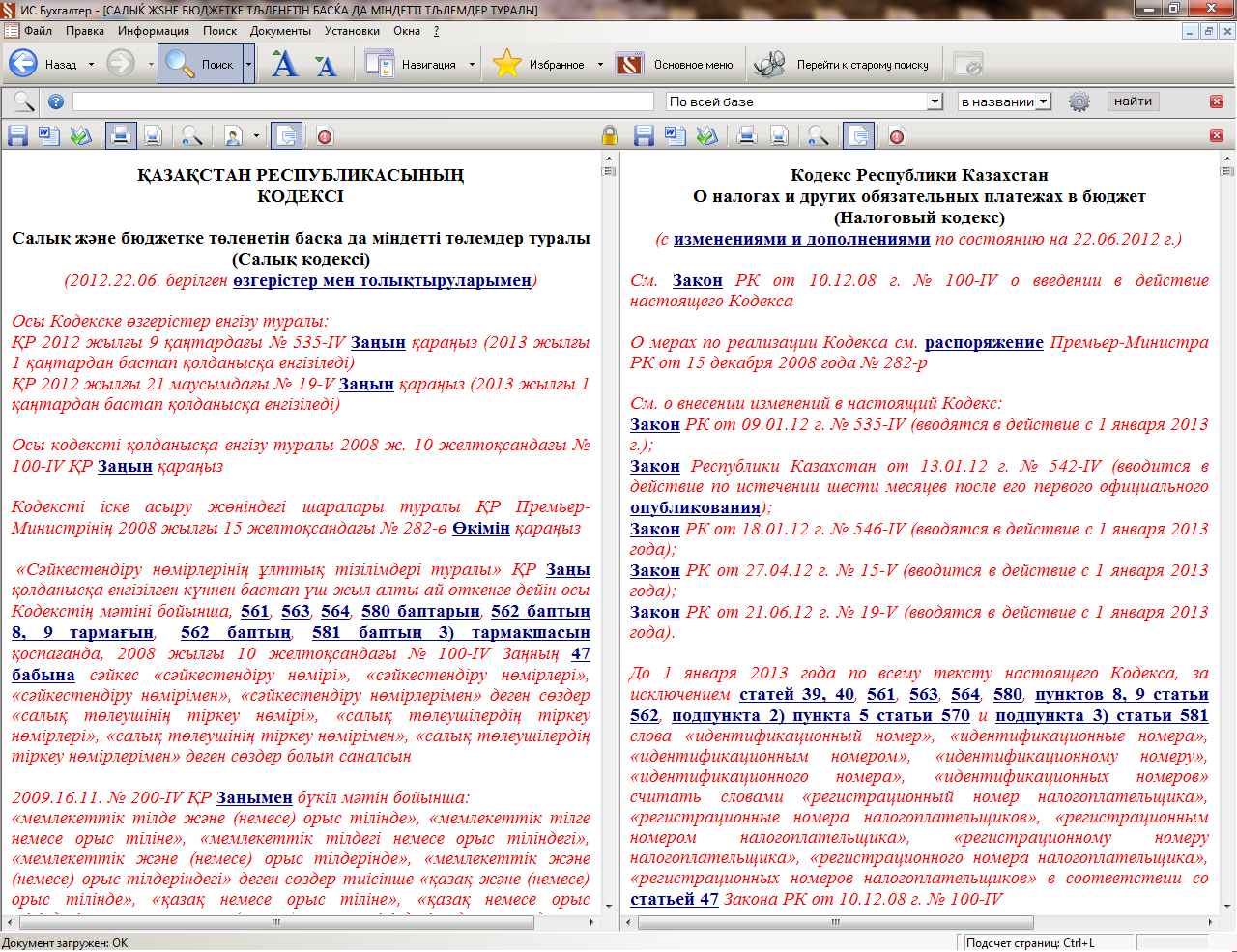Click the right pane vertical scrollbar
This screenshot has height=952, width=1237.
coord(1228,532)
